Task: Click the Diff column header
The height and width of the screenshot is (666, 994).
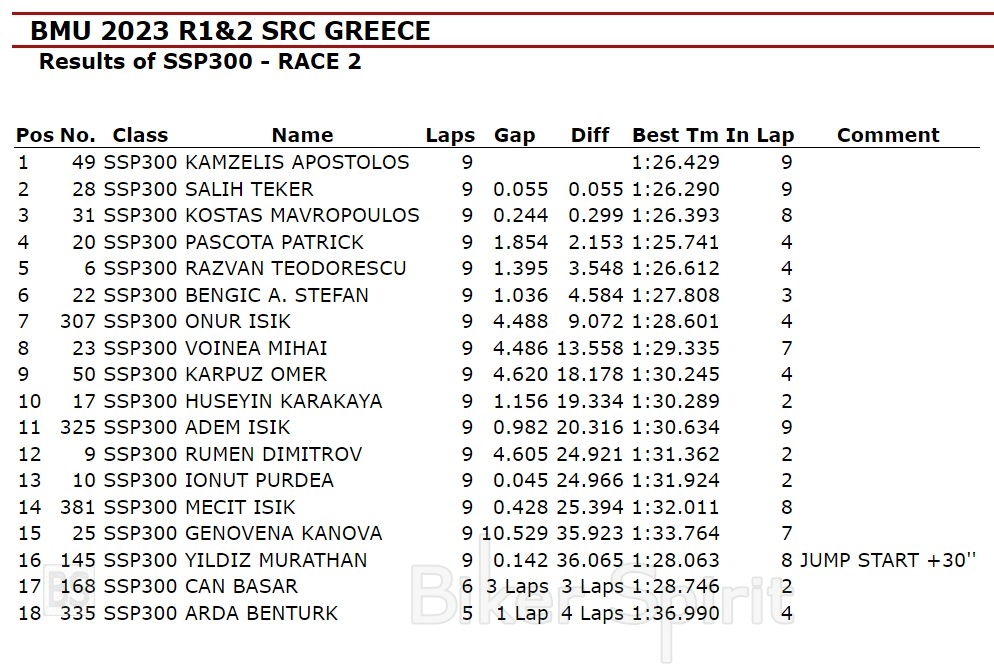Action: pos(590,136)
